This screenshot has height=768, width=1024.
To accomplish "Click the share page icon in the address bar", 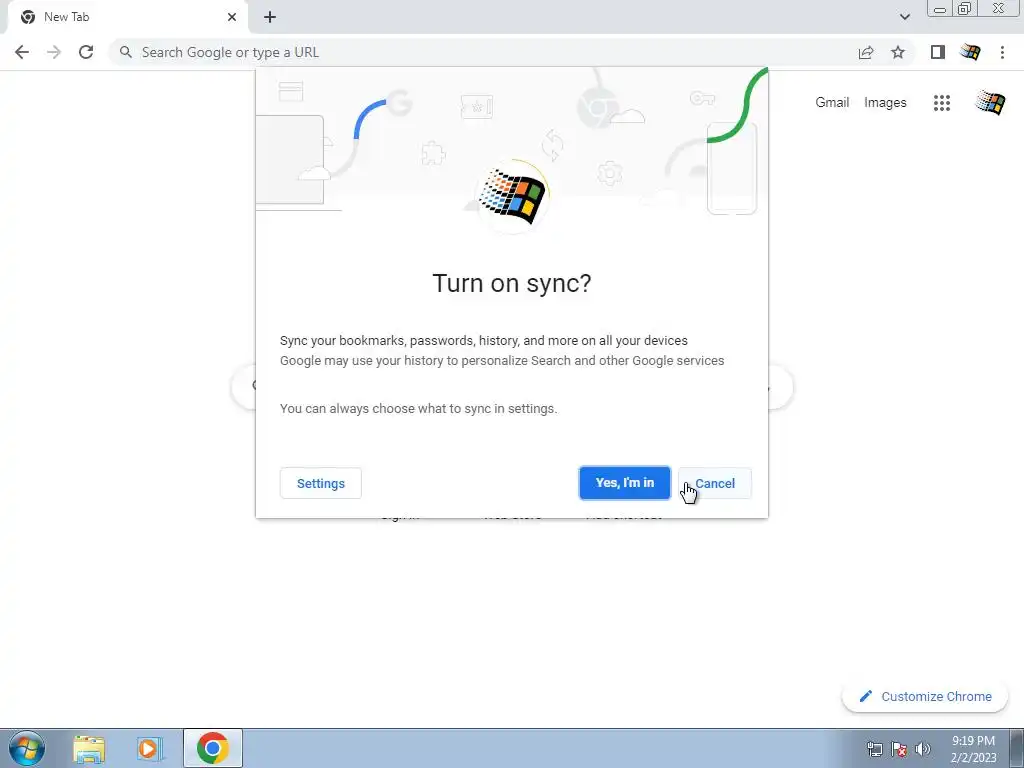I will (x=866, y=52).
